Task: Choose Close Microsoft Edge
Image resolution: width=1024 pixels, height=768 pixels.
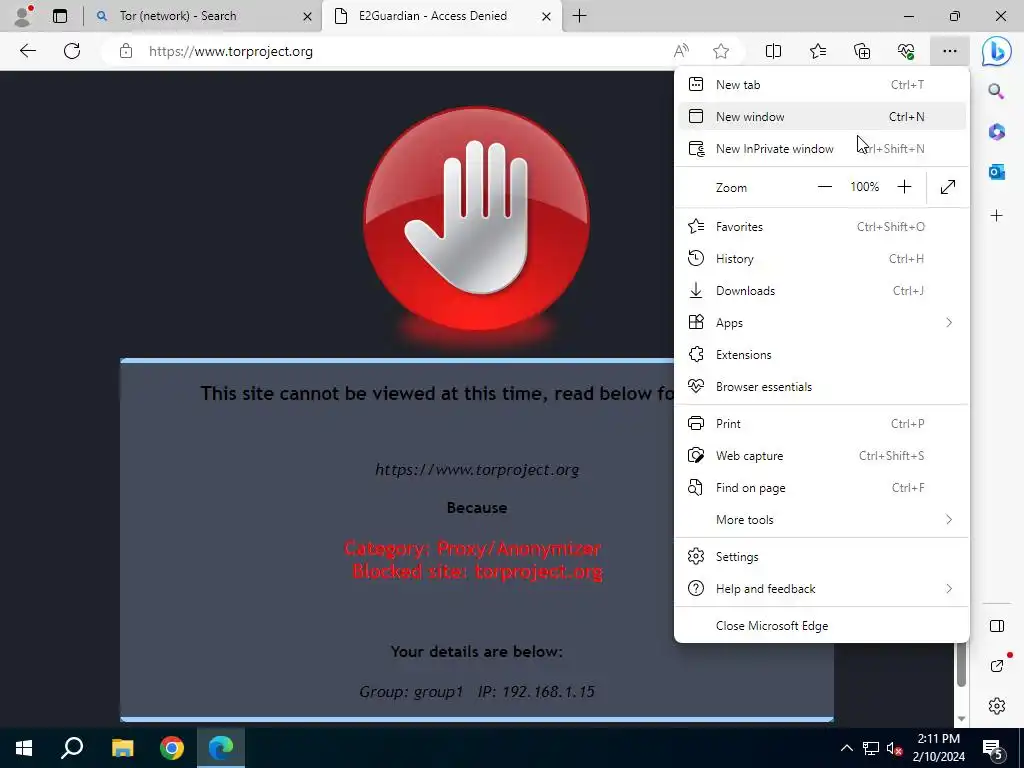Action: click(822, 626)
